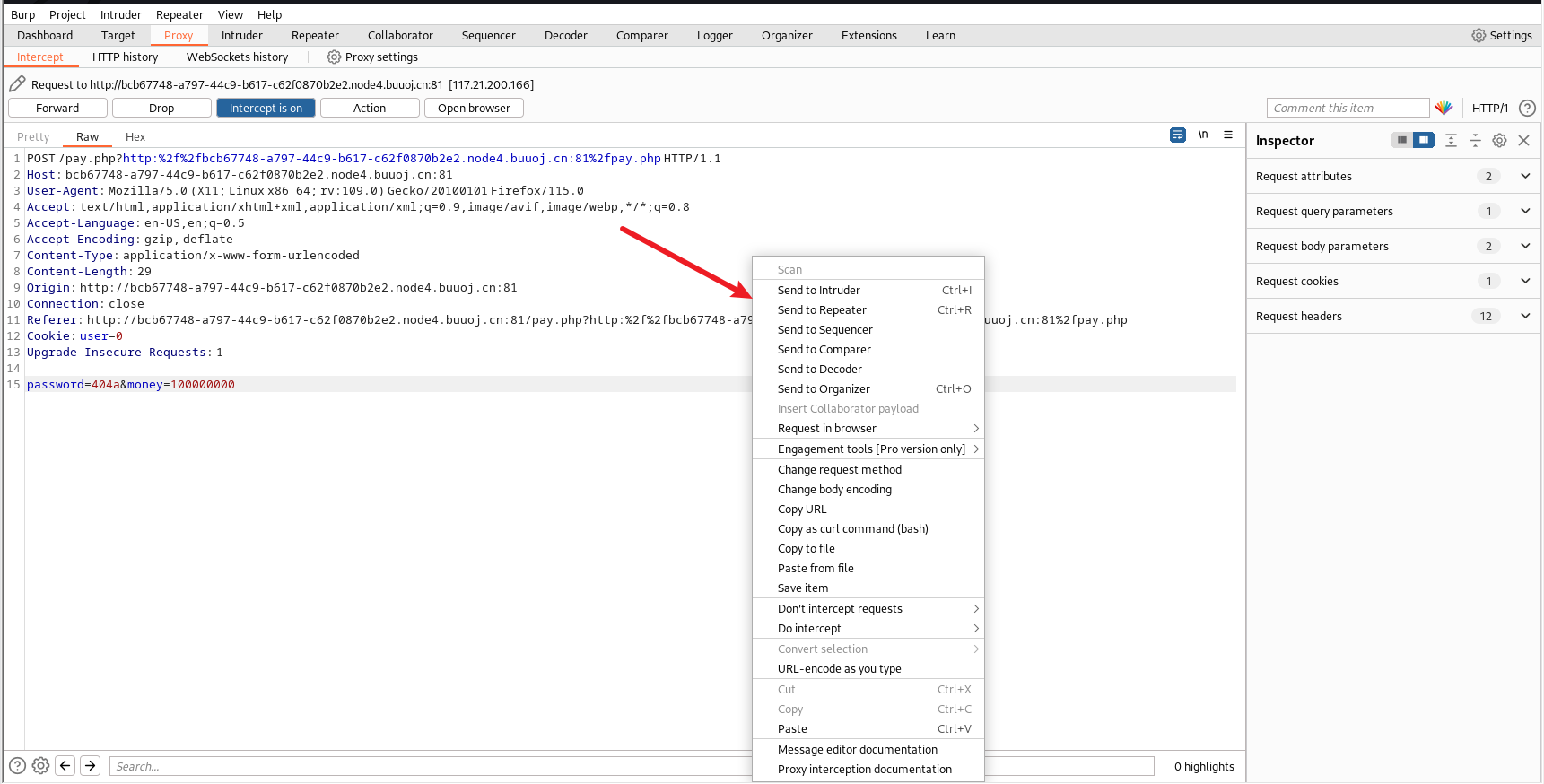
Task: Choose Send to Decoder
Action: tap(868, 369)
